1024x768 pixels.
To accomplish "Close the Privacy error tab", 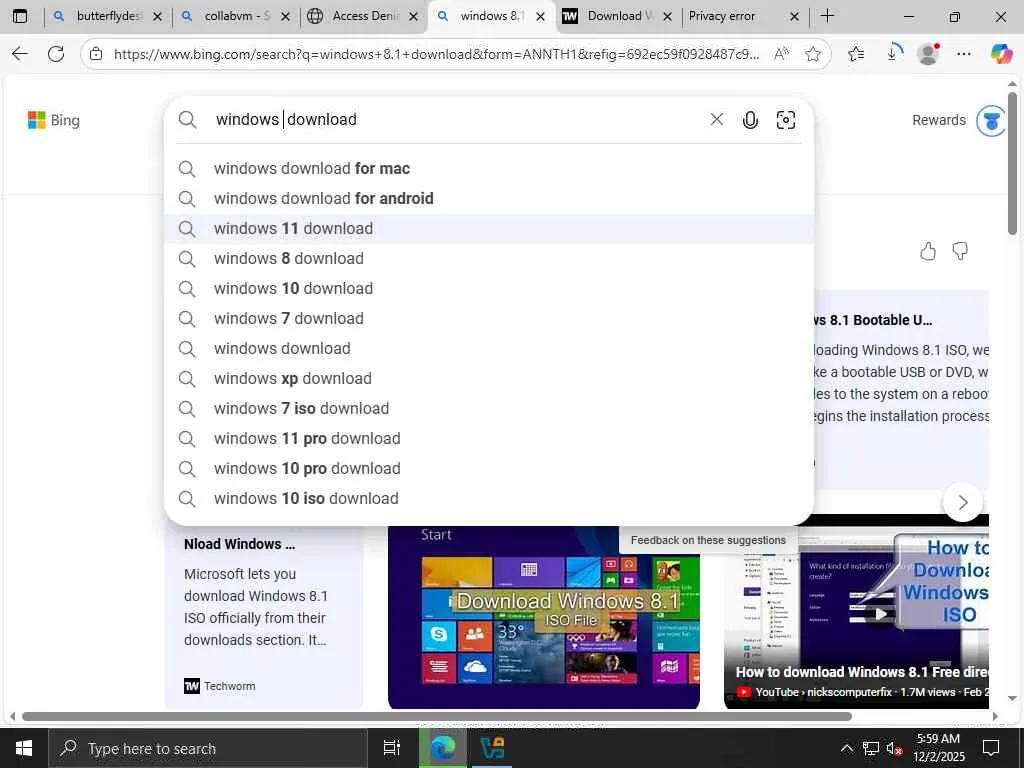I will pyautogui.click(x=794, y=17).
